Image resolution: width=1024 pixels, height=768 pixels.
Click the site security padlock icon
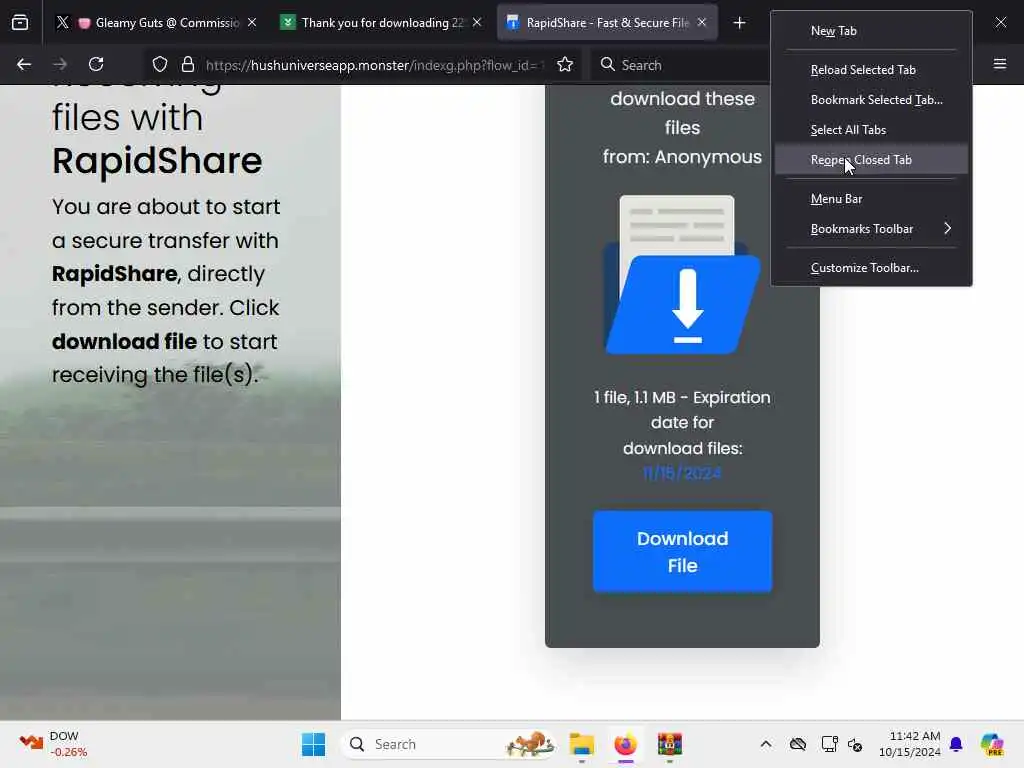[188, 64]
